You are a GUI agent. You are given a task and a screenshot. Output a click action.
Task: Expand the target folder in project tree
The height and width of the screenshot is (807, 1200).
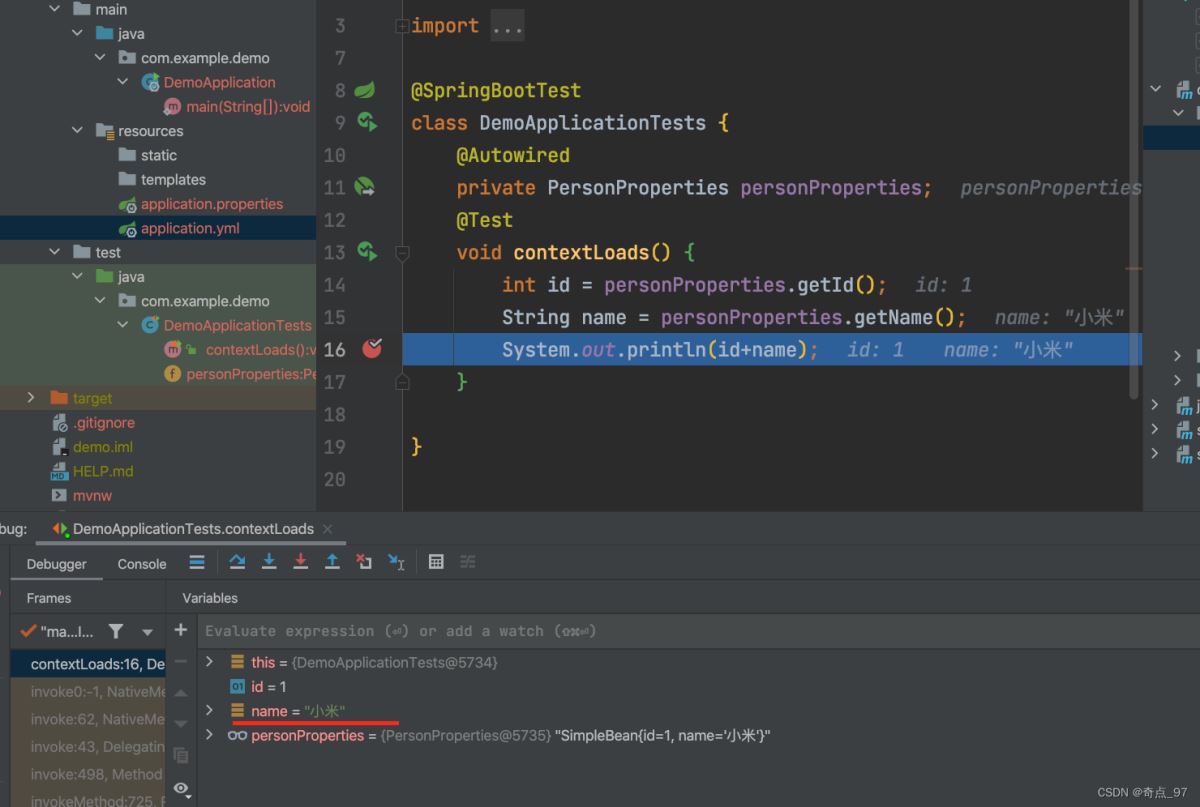(31, 398)
